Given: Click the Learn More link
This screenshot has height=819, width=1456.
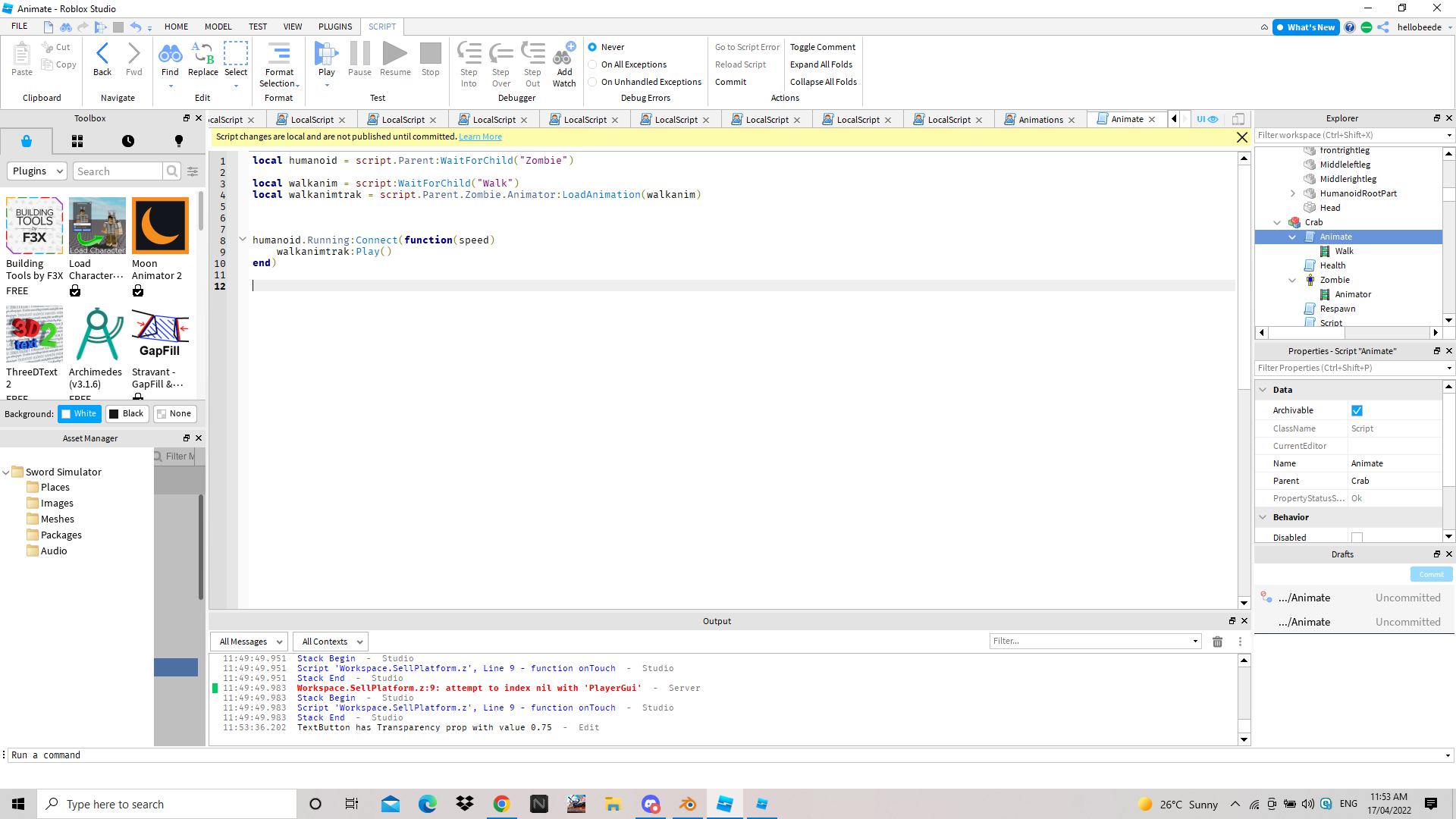Looking at the screenshot, I should click(x=480, y=136).
